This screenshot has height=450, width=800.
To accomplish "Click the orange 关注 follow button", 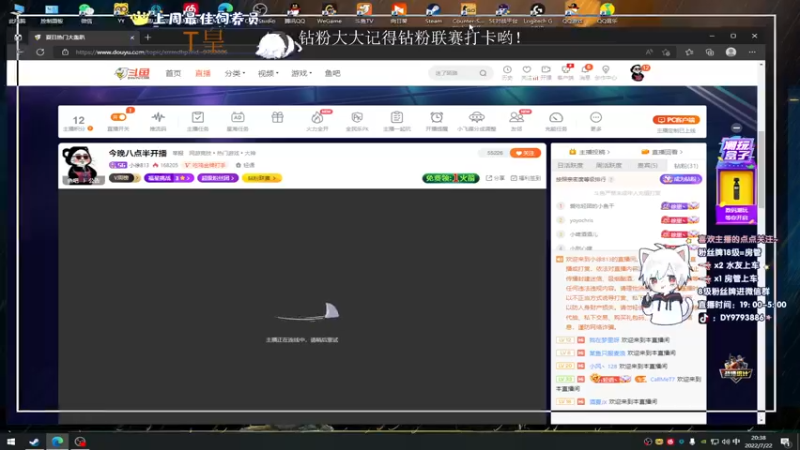I will pyautogui.click(x=525, y=153).
